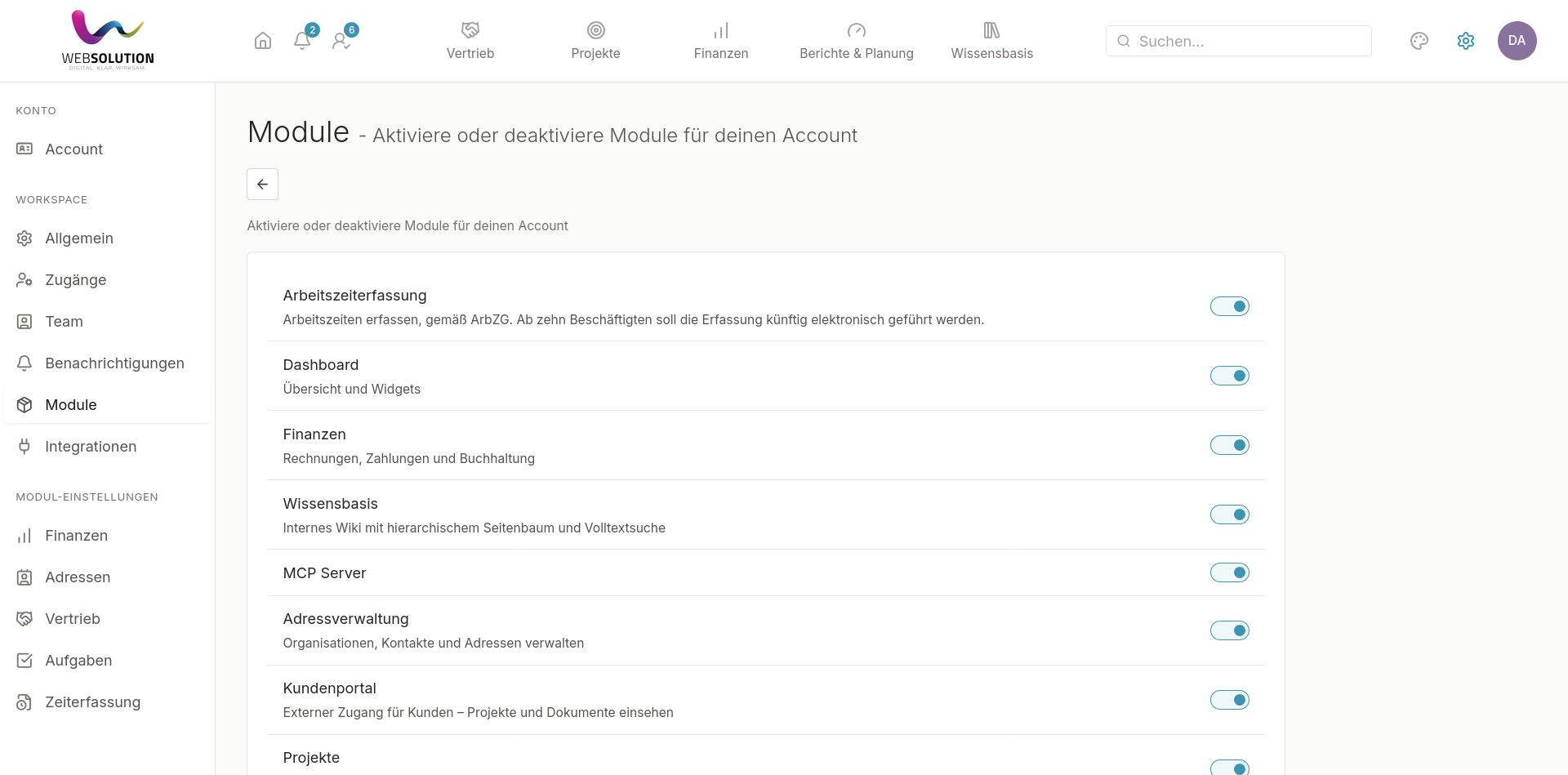Click the Arbeitszeiterfassung module title

coord(355,296)
